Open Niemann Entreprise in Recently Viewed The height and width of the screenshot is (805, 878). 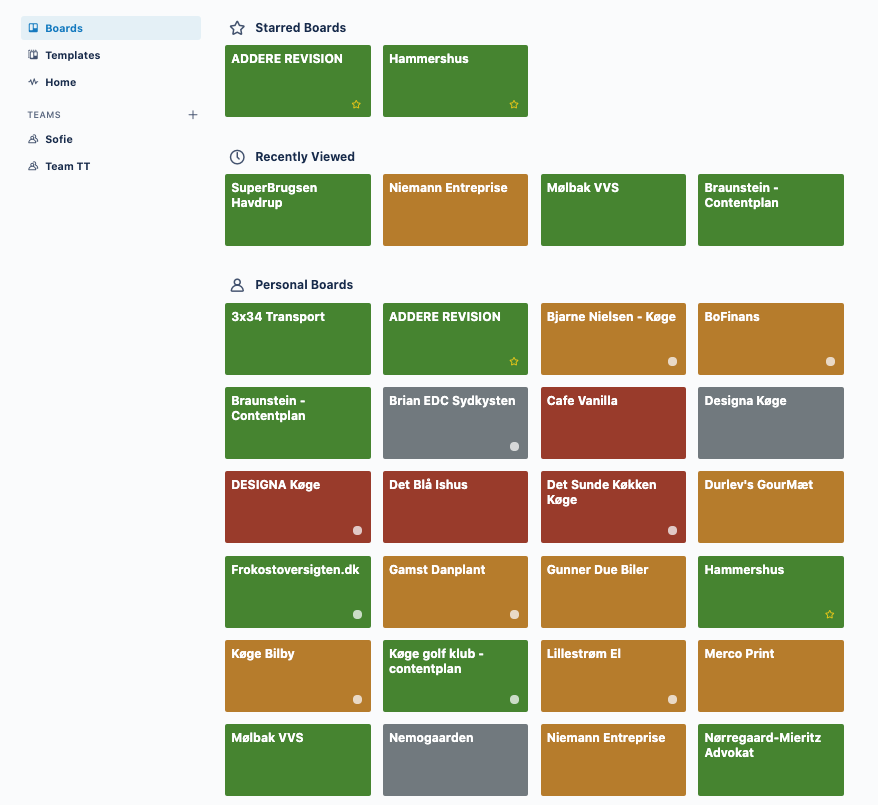click(455, 210)
